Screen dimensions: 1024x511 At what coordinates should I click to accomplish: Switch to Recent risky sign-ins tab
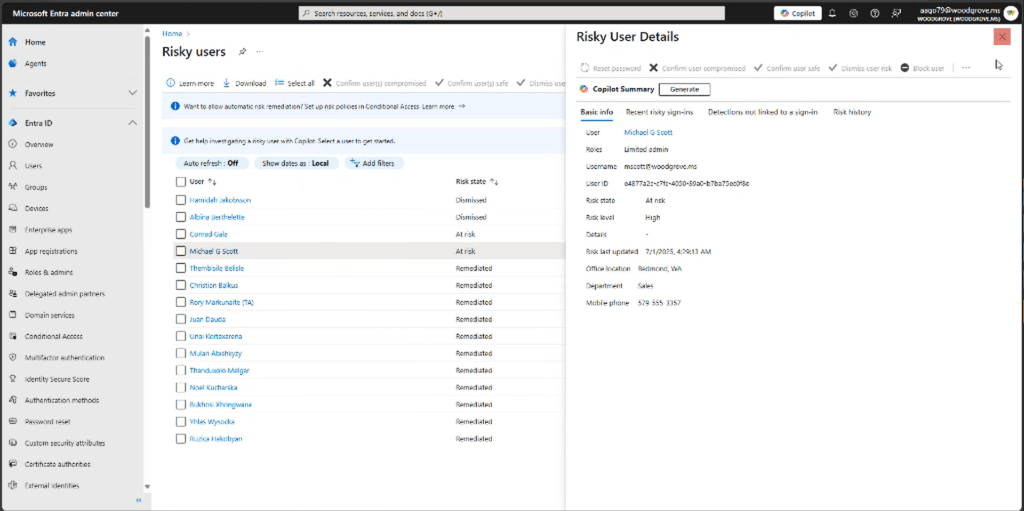659,112
